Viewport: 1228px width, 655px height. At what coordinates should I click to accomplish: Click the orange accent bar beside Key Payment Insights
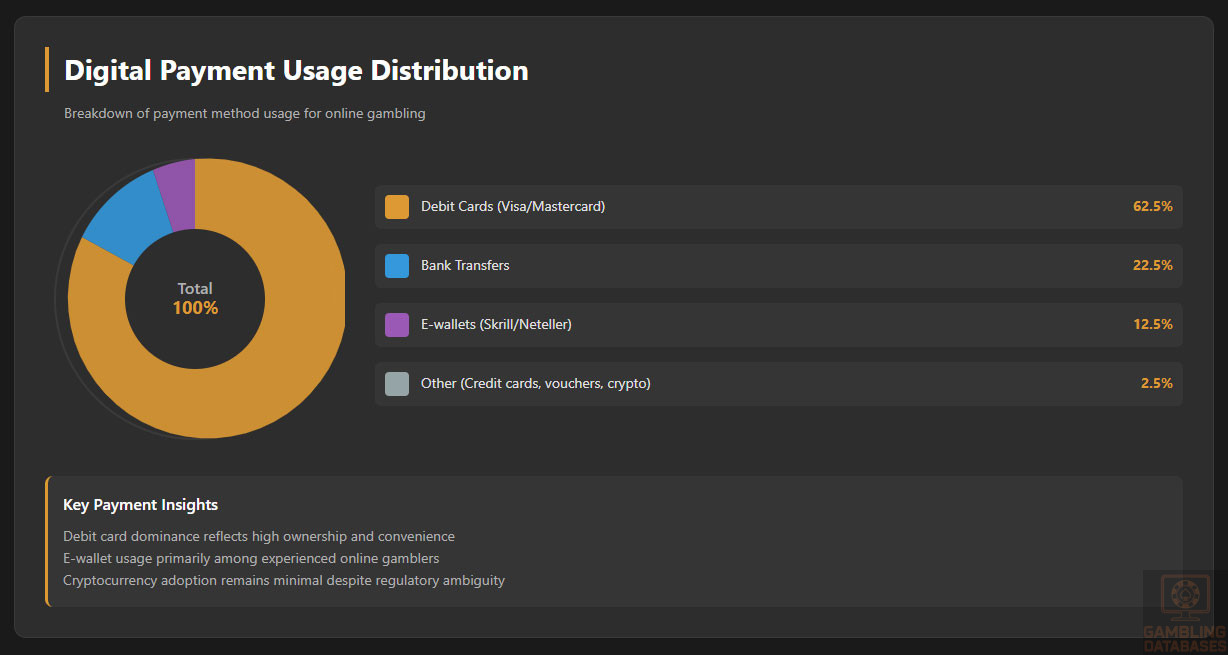(46, 542)
